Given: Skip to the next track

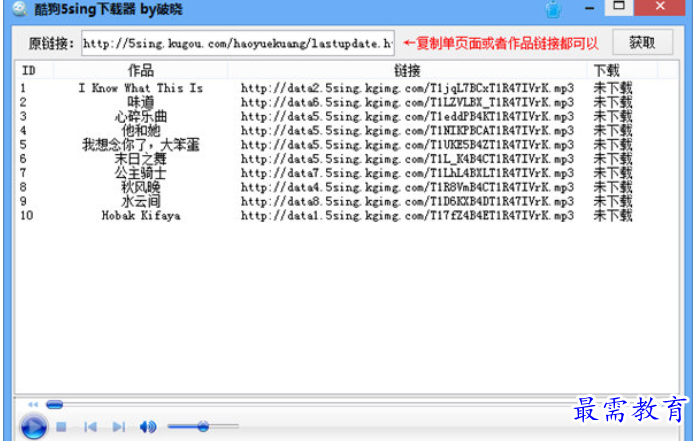Looking at the screenshot, I should click(118, 427).
